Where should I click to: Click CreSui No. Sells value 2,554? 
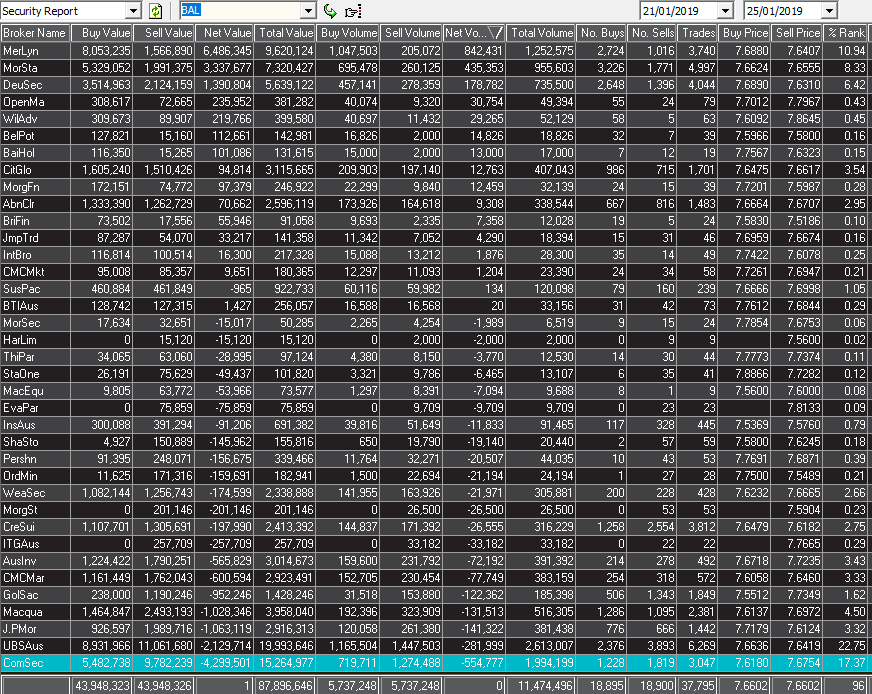tap(661, 527)
